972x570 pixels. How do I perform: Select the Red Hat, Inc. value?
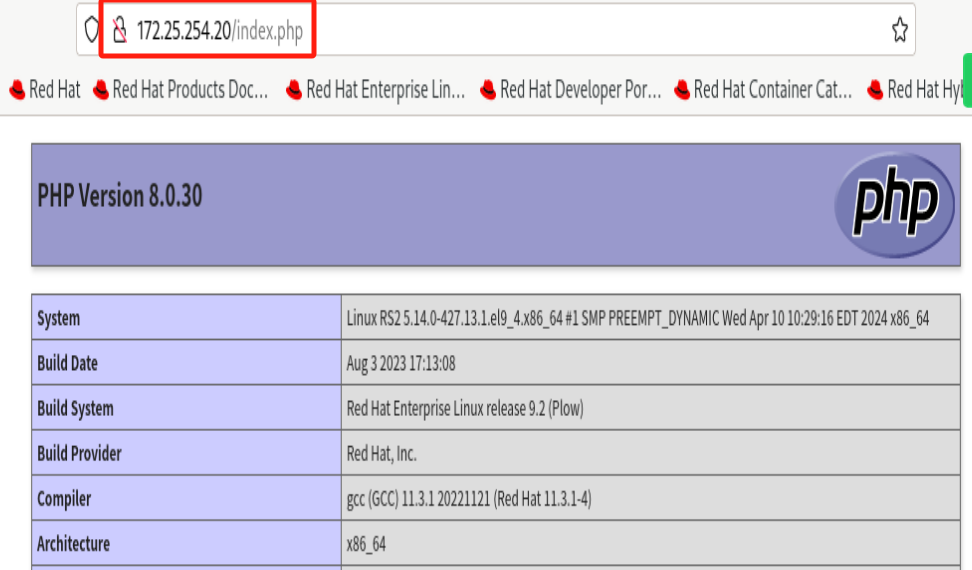coord(382,454)
